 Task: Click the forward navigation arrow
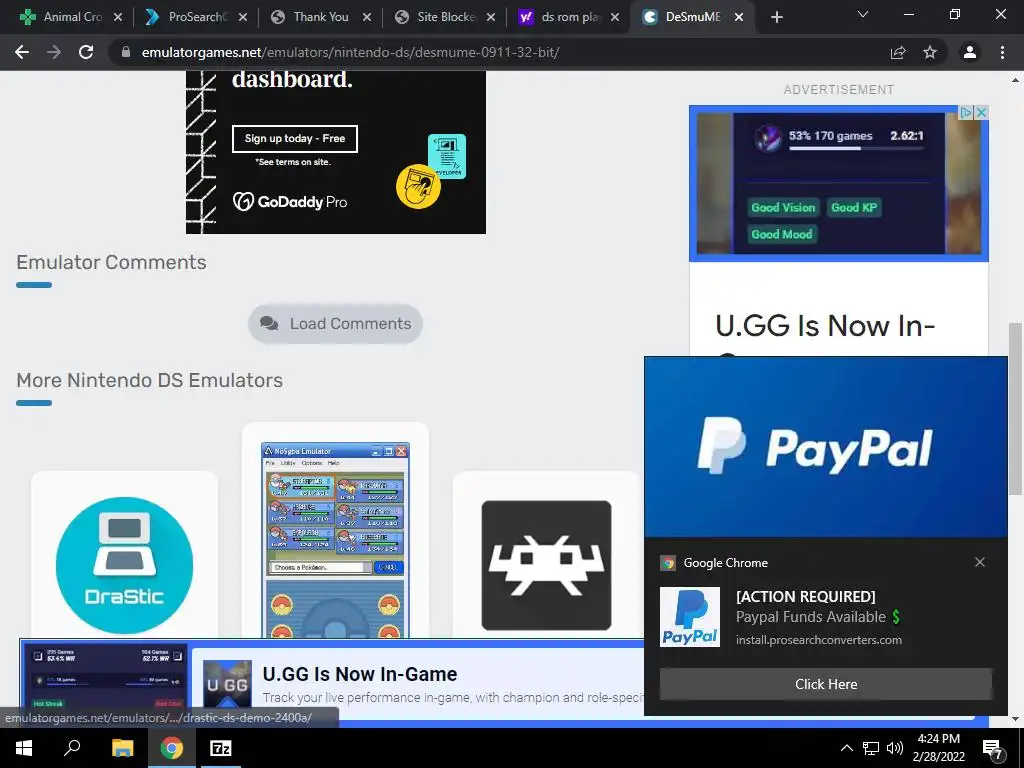(x=54, y=52)
